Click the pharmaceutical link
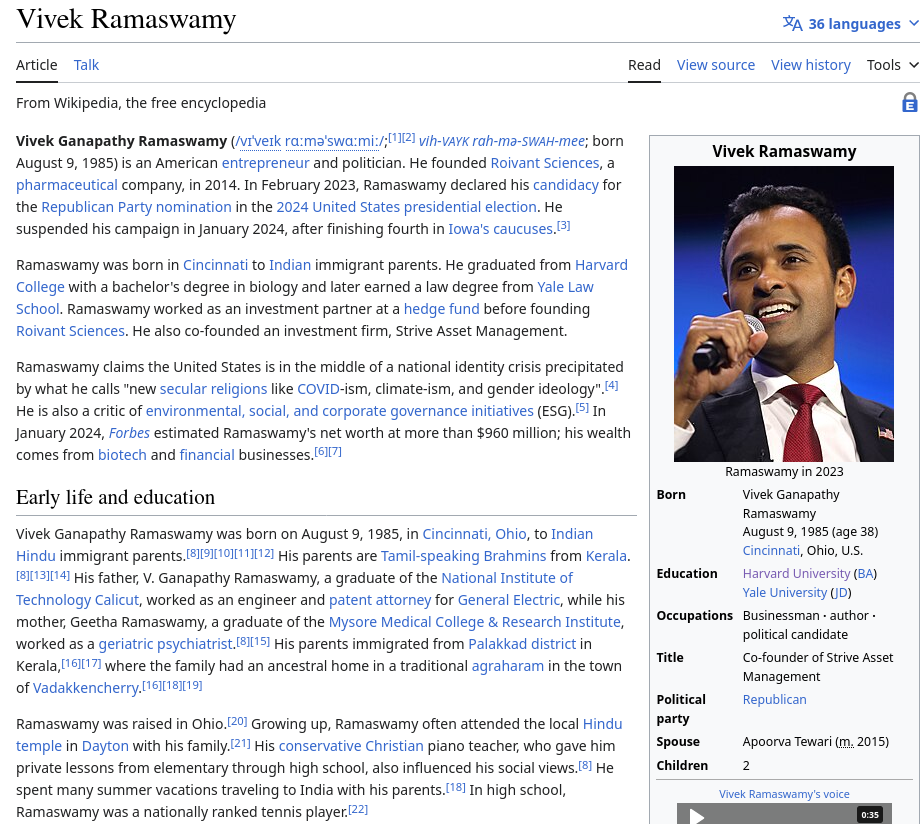 (x=67, y=185)
